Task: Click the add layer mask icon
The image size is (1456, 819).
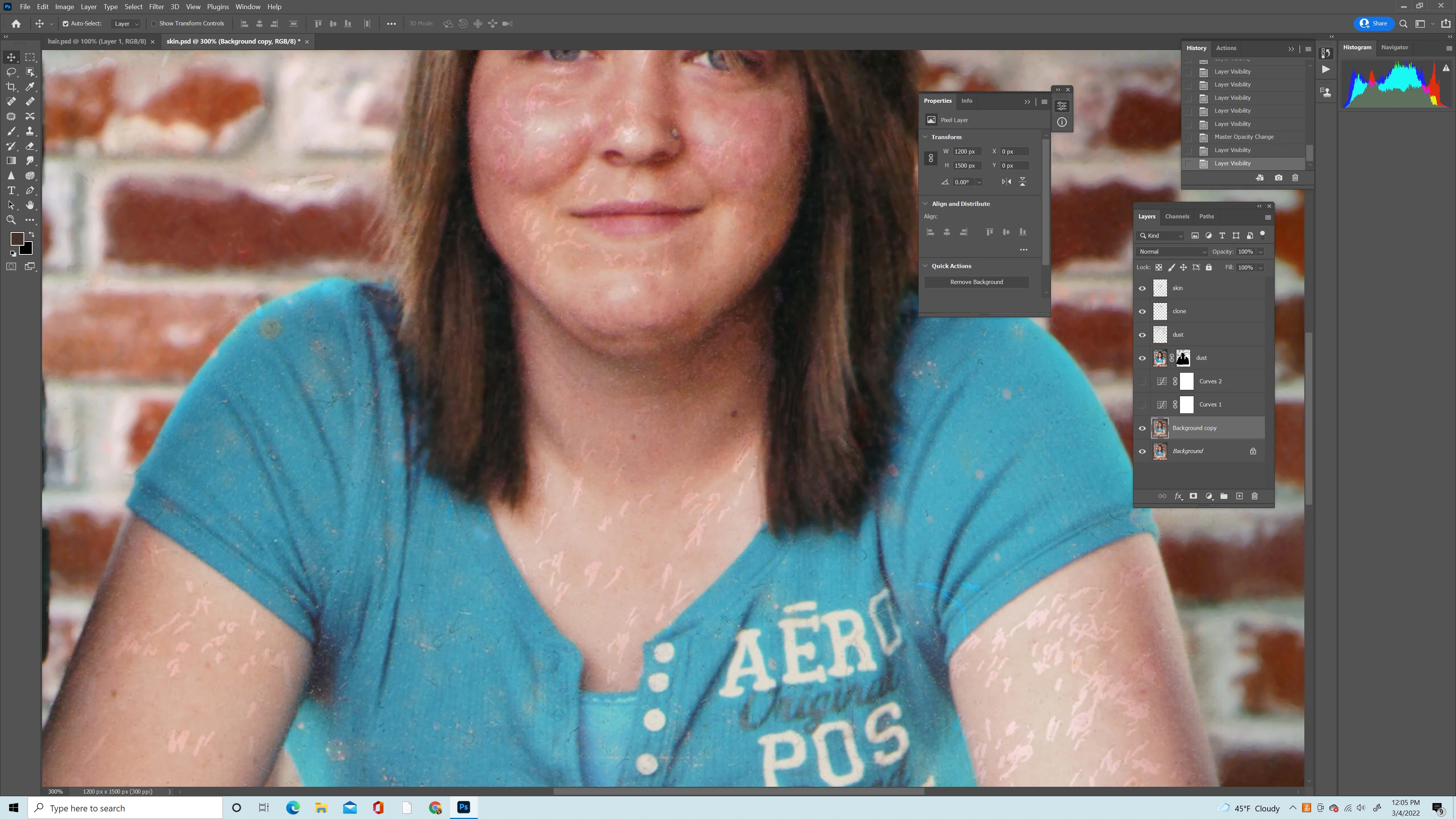Action: 1193,496
